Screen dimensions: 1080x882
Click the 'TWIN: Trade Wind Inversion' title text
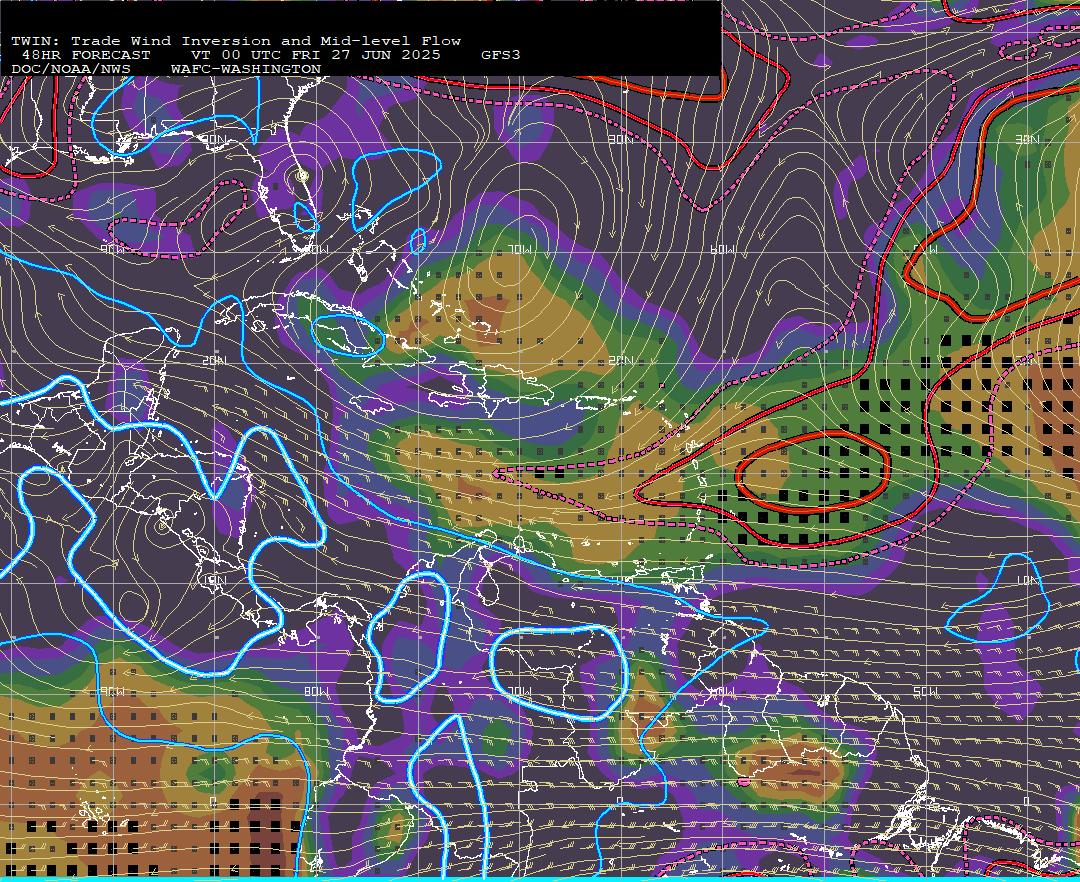141,41
